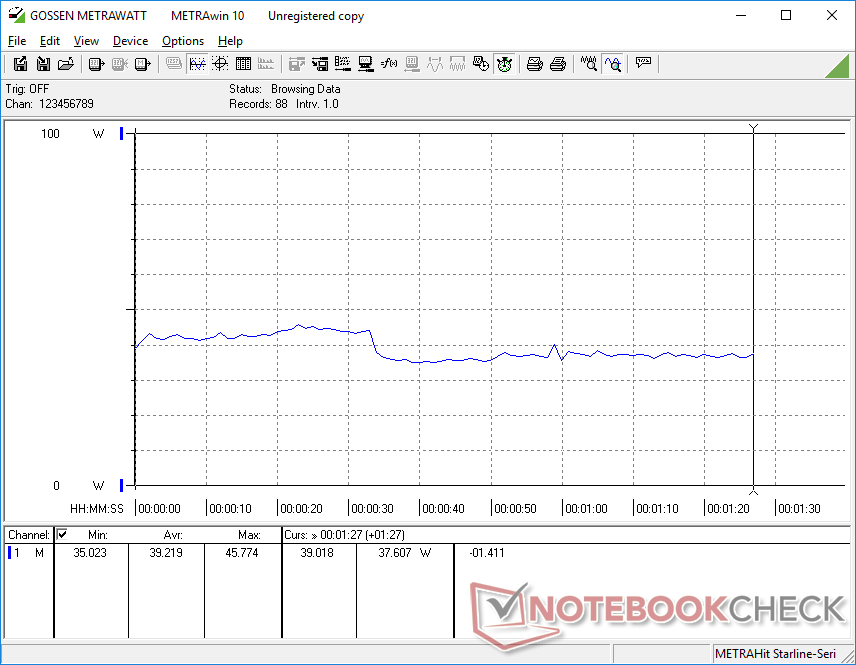Select the Y-t waveform graph view icon
The height and width of the screenshot is (665, 856).
[x=197, y=64]
